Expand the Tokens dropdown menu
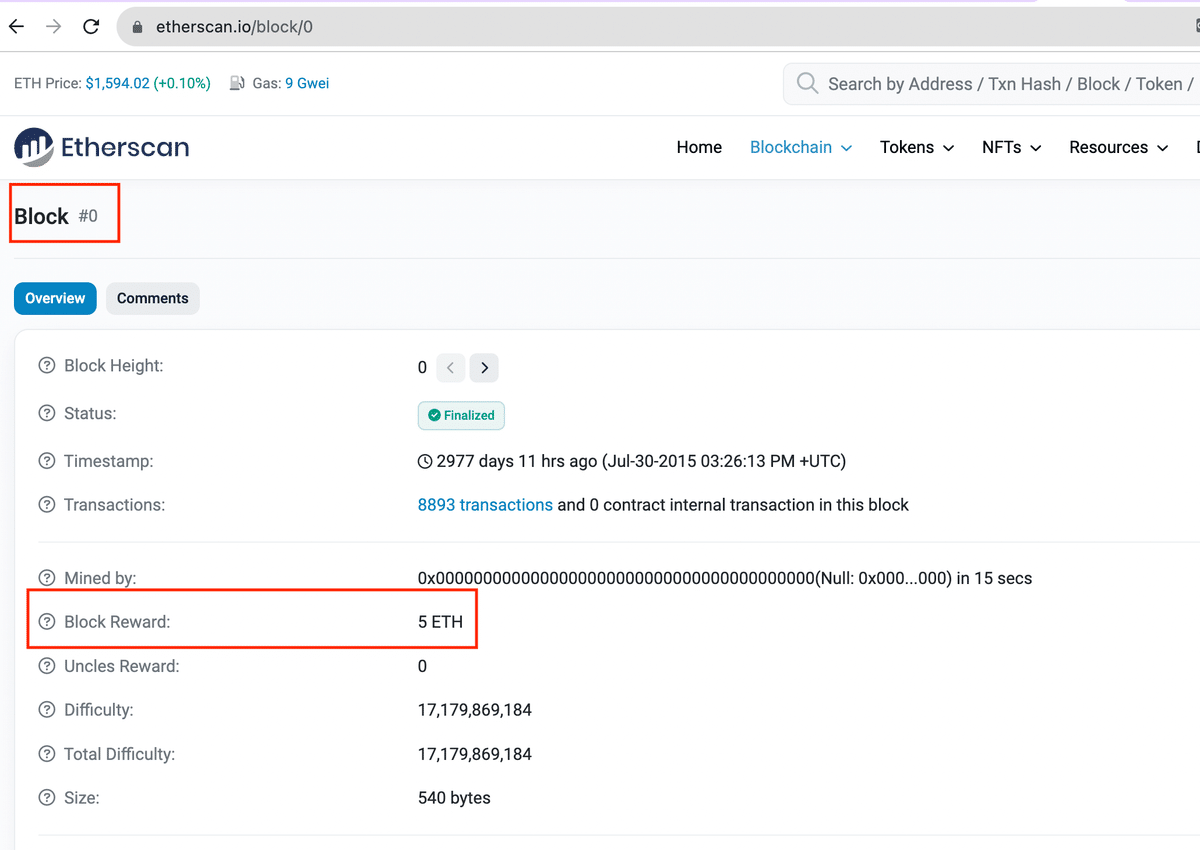 917,147
